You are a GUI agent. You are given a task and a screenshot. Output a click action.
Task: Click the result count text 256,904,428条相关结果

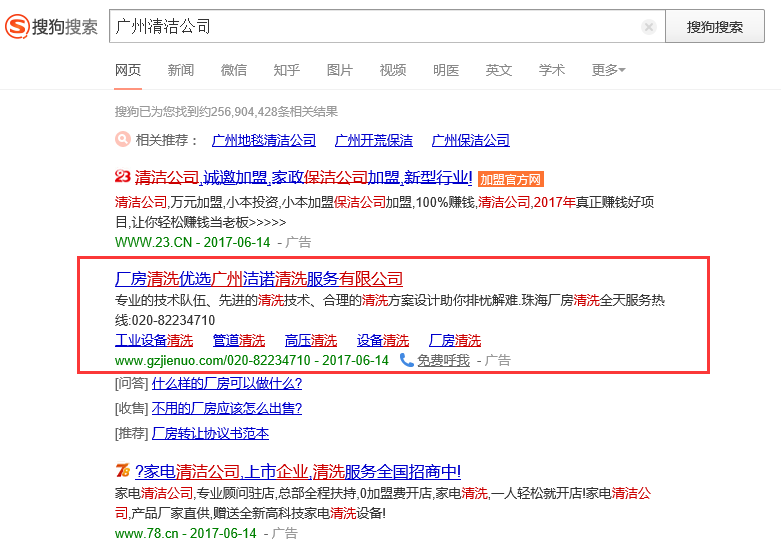pos(274,112)
